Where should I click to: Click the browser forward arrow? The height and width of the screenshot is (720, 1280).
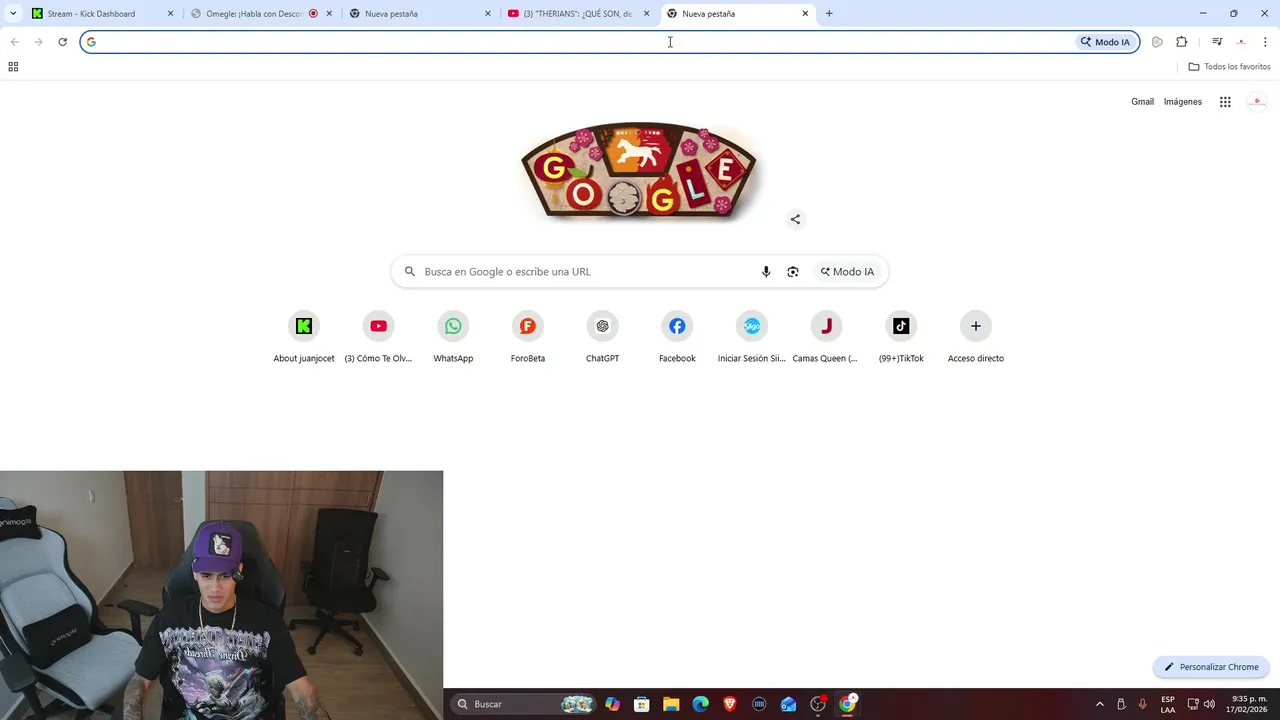click(38, 42)
